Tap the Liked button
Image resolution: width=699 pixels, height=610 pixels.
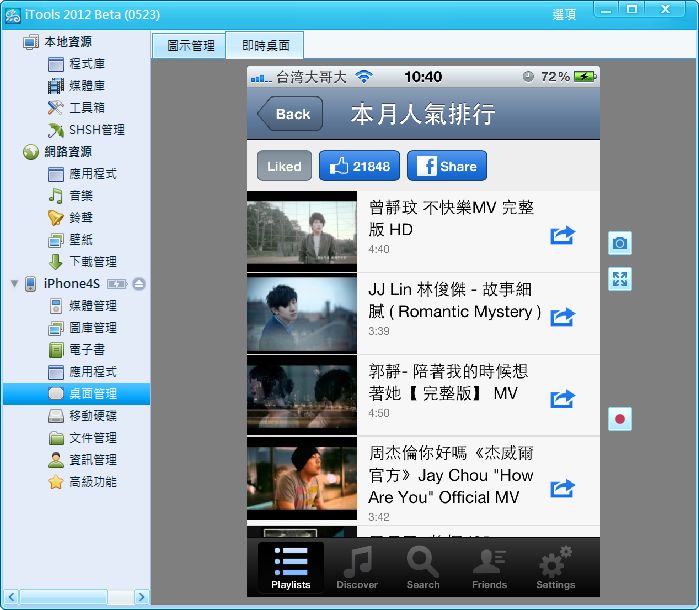click(x=284, y=166)
